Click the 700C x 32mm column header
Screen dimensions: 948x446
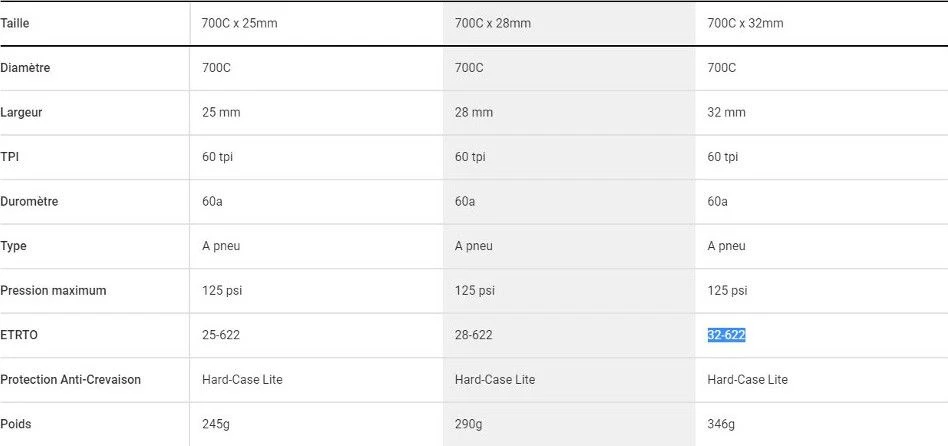coord(745,23)
